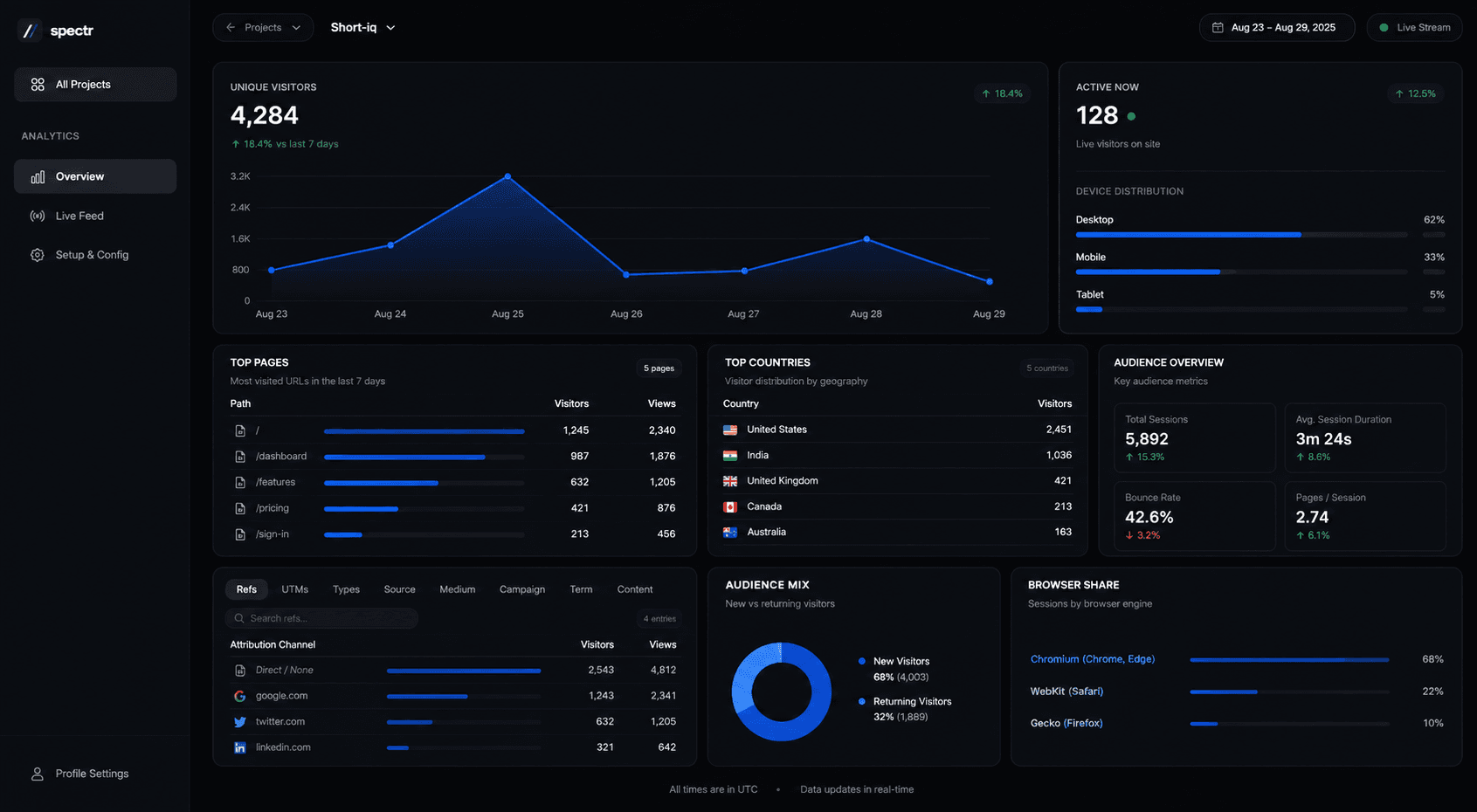Click the /pricing row path
The height and width of the screenshot is (812, 1477).
click(x=273, y=508)
